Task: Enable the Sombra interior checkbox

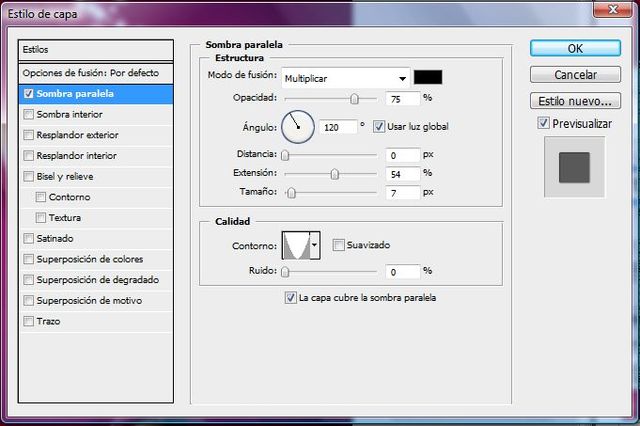Action: point(28,114)
